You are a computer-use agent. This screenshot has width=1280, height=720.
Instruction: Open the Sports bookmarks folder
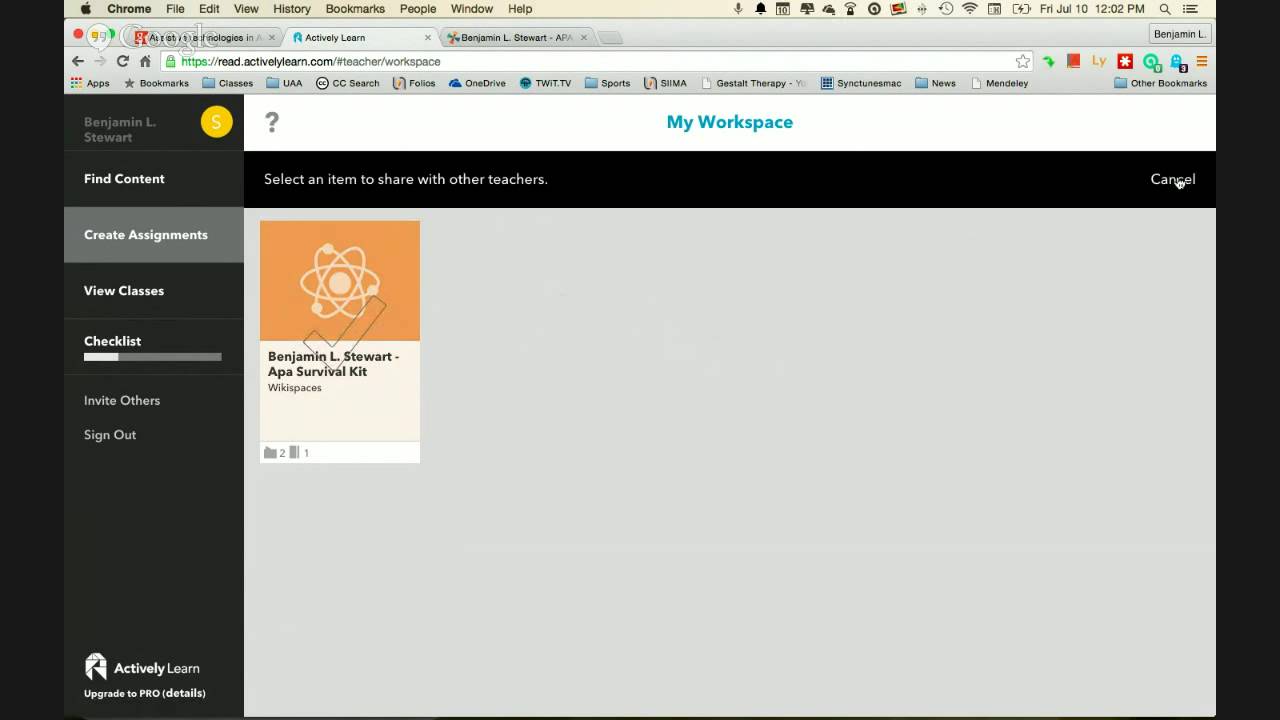(x=607, y=83)
